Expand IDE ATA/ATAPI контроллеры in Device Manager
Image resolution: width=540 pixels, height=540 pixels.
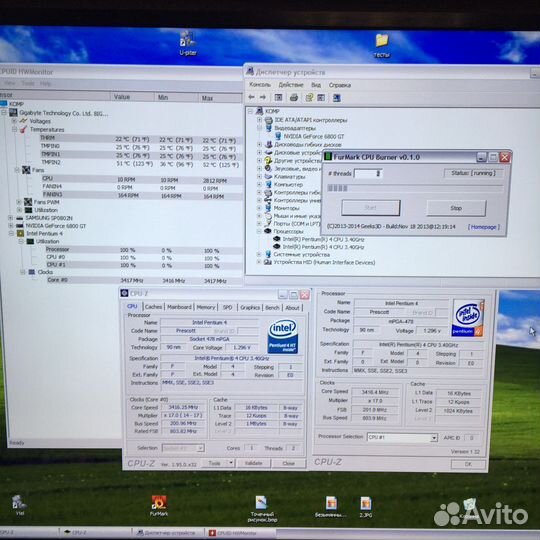click(259, 120)
